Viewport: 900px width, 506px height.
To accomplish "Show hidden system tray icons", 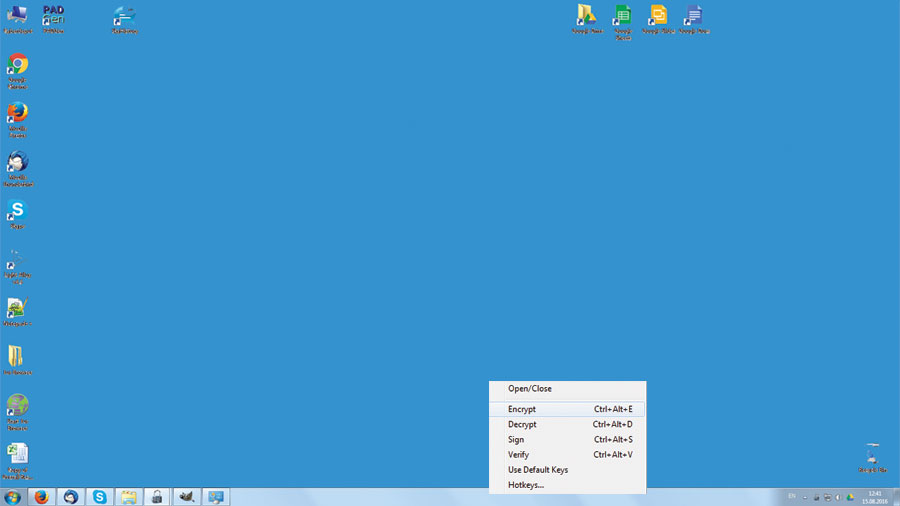I will pos(805,497).
